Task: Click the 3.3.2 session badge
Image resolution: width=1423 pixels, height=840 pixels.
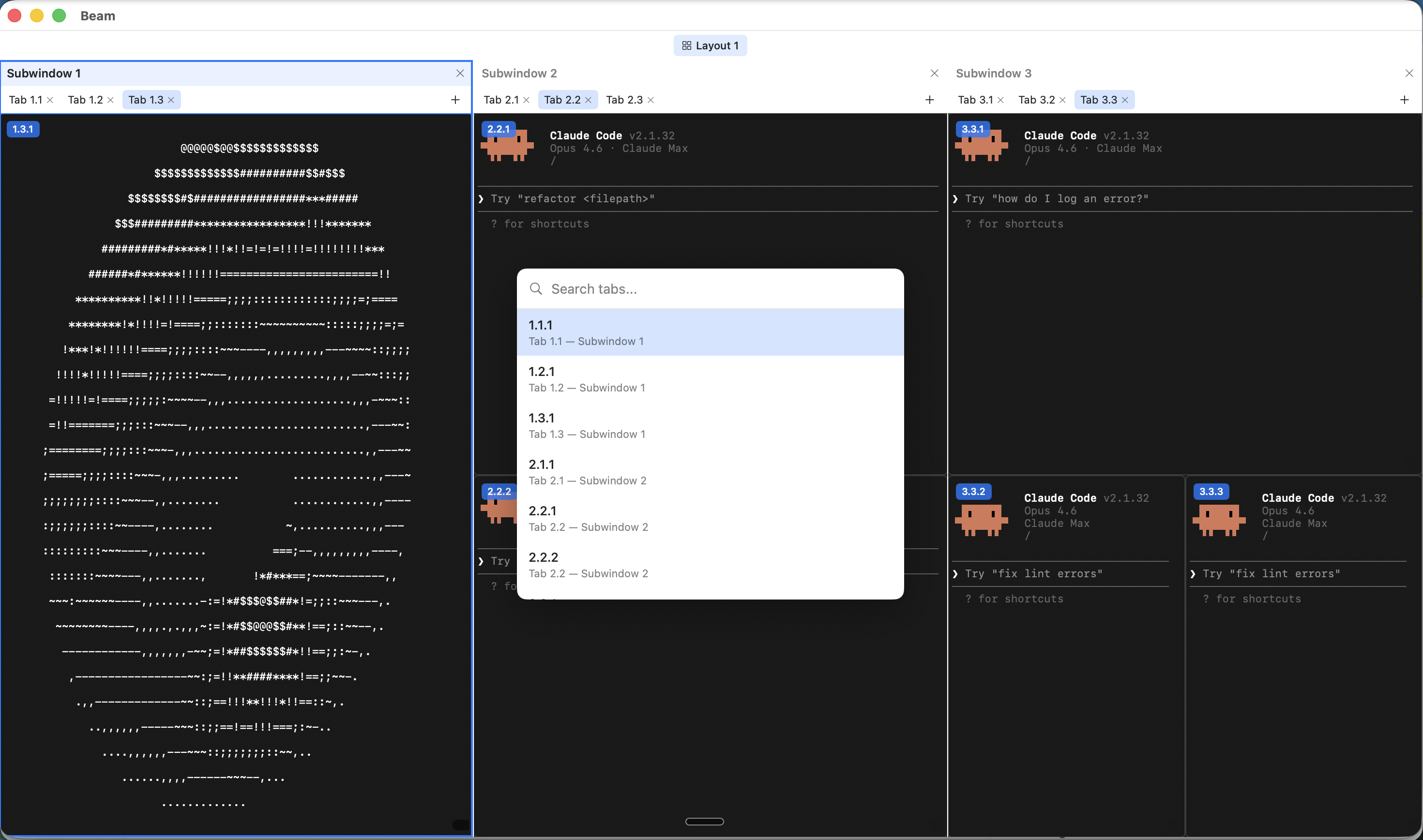Action: pyautogui.click(x=973, y=491)
